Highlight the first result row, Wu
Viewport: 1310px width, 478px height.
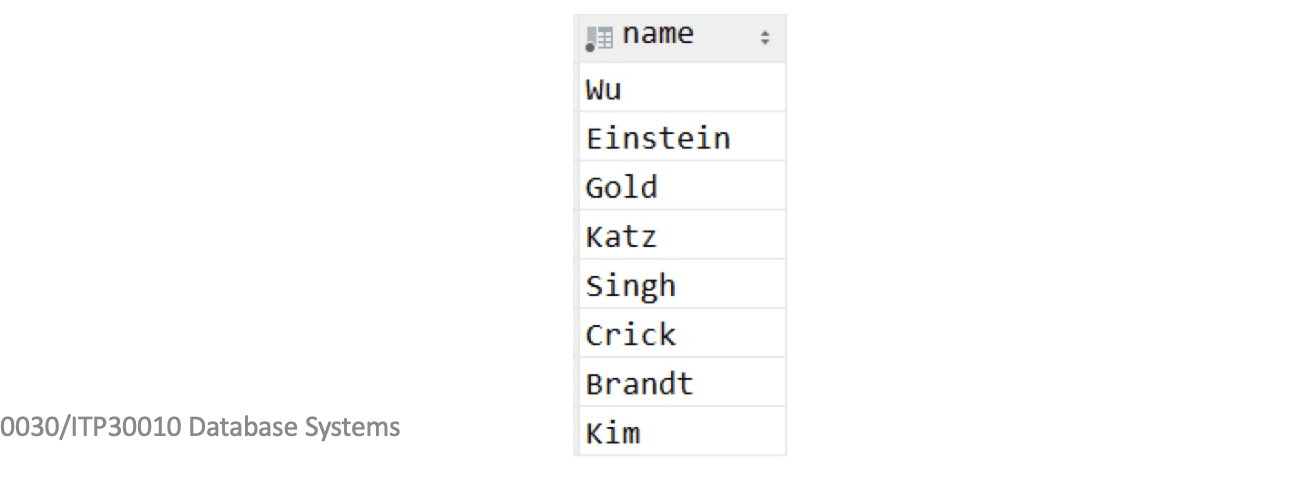pos(682,88)
